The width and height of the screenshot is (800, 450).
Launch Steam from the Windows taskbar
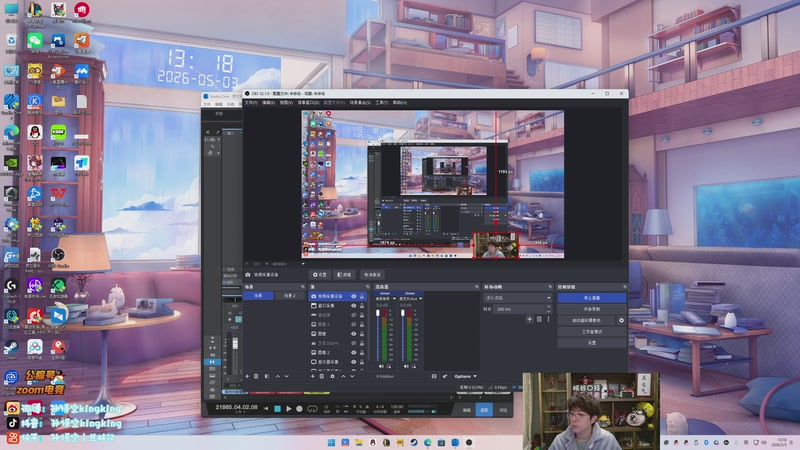pos(414,442)
